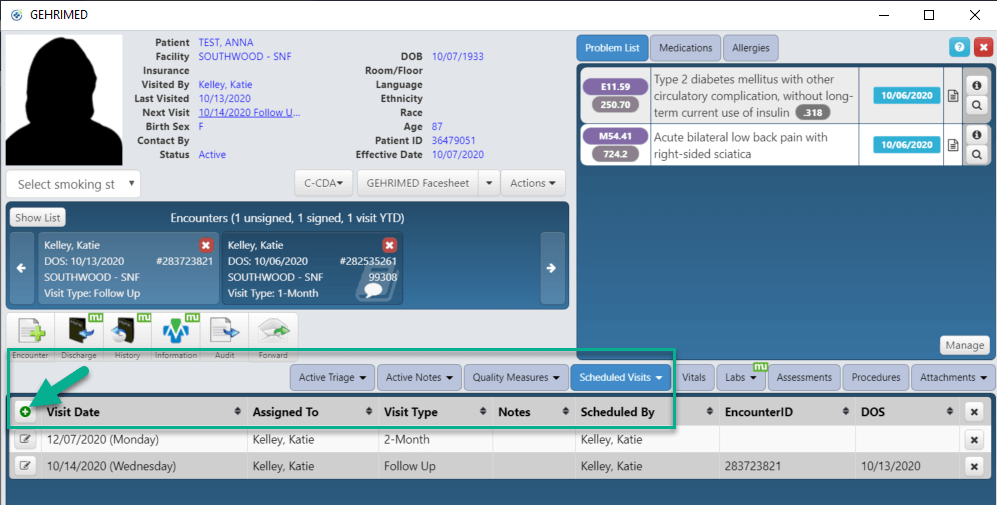
Task: Switch to the Allergies tab
Action: pos(750,48)
